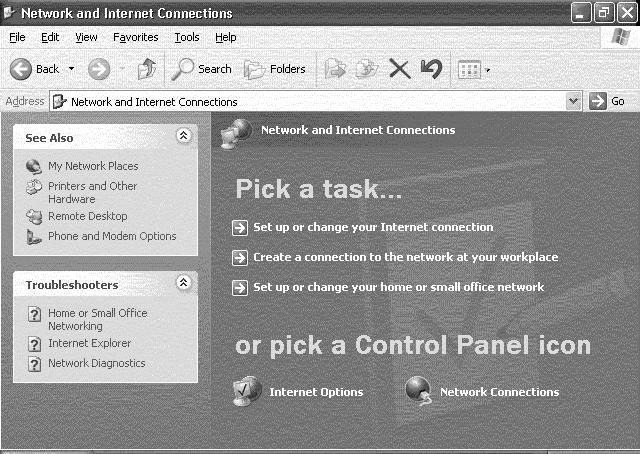
Task: Open the Network Diagnostics troubleshooter link
Action: [x=97, y=363]
